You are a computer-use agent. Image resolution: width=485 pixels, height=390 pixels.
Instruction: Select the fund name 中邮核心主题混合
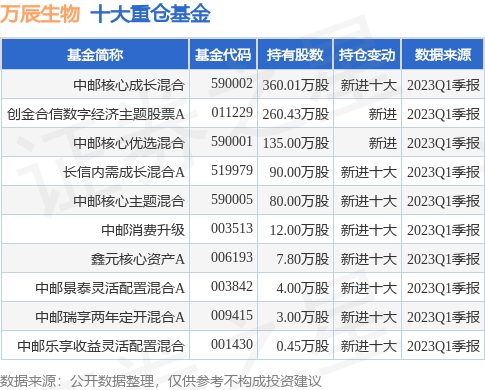click(129, 201)
